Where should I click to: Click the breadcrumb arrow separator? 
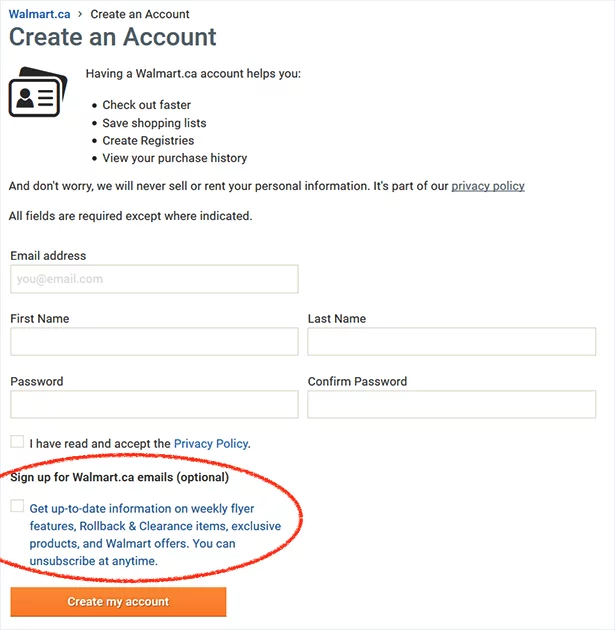(x=80, y=15)
